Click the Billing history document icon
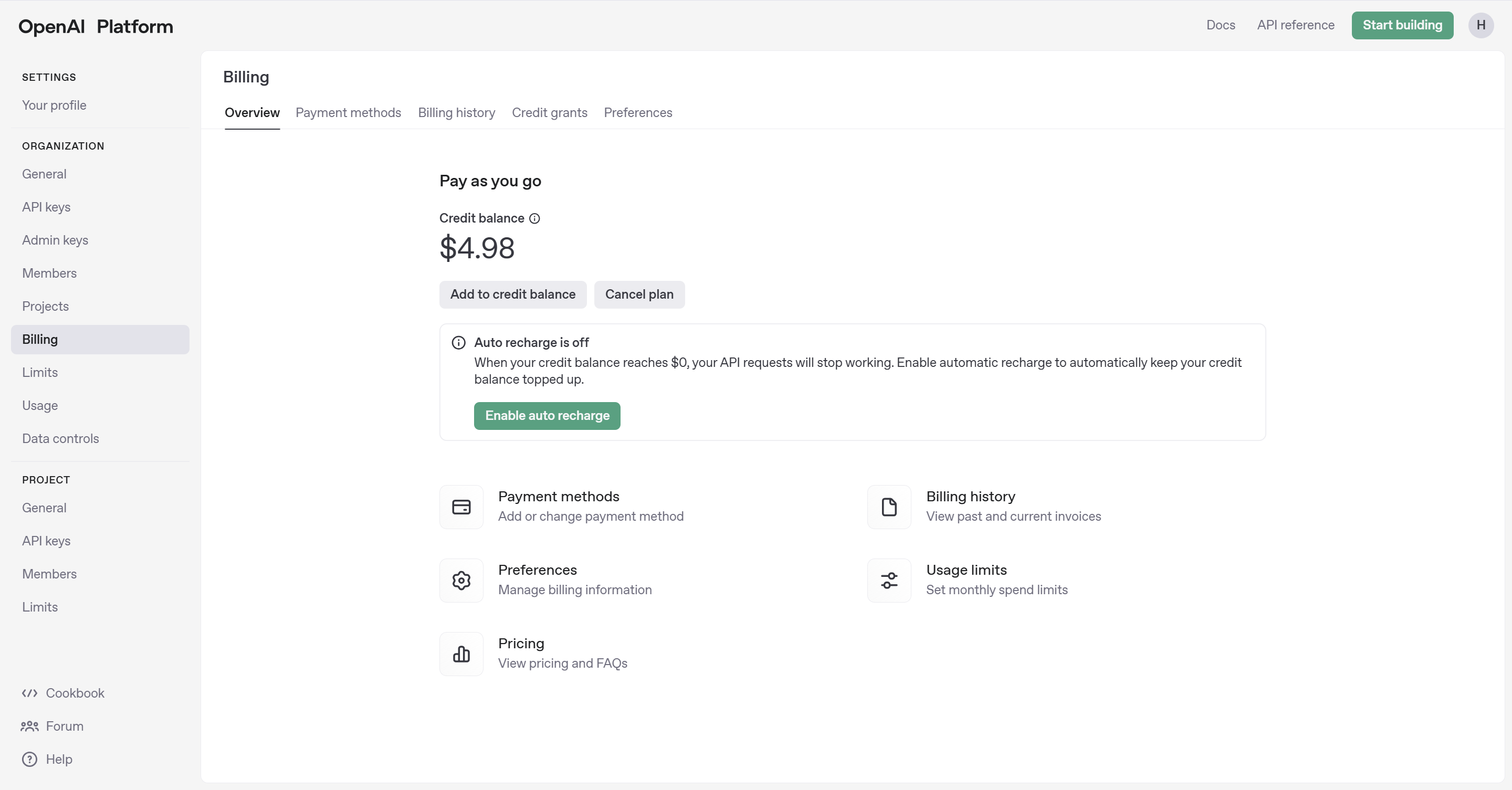The image size is (1512, 790). (889, 507)
